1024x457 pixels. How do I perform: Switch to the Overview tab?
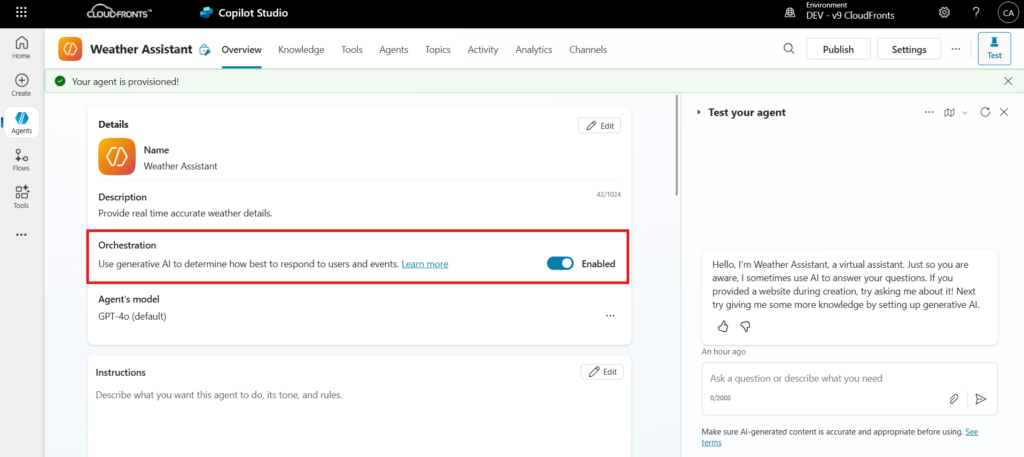(242, 50)
